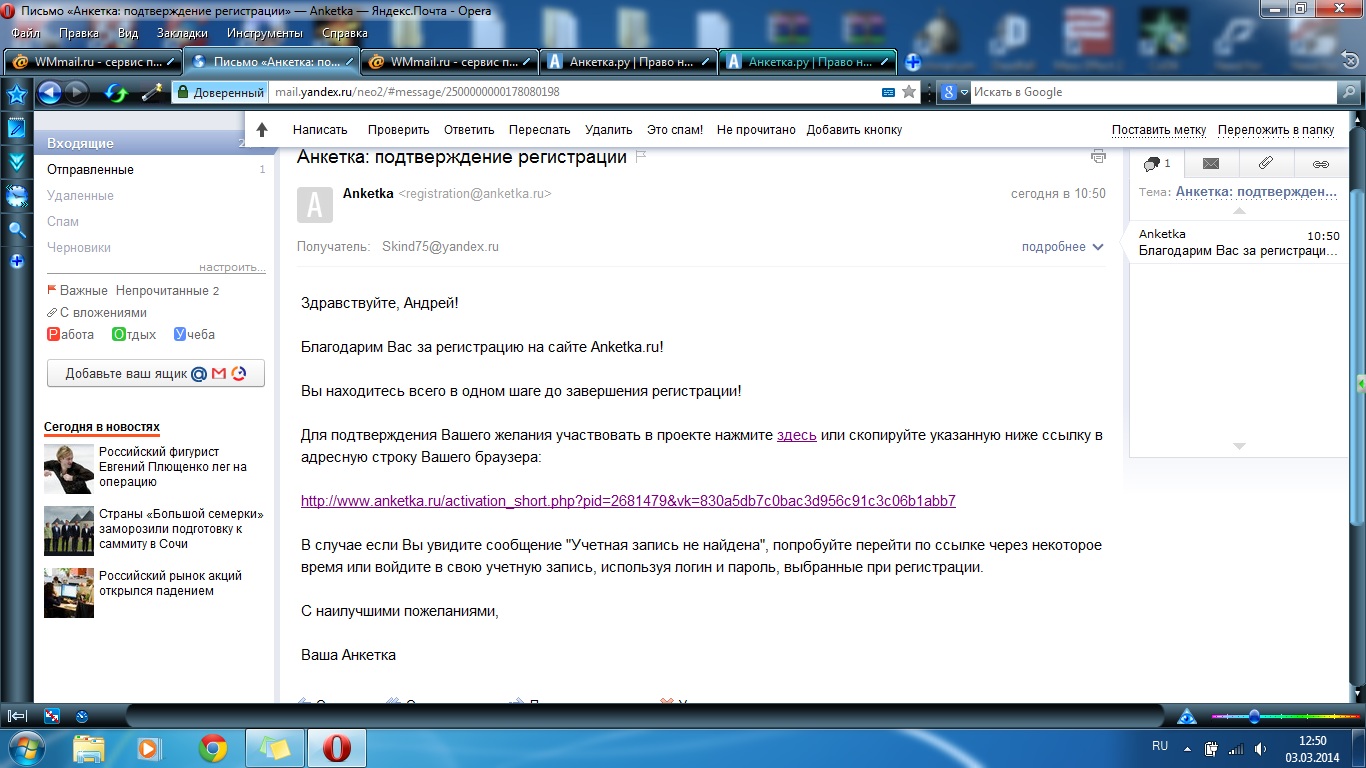This screenshot has width=1366, height=768.
Task: Add a new panel with sidebar plus icon
Action: tap(16, 262)
